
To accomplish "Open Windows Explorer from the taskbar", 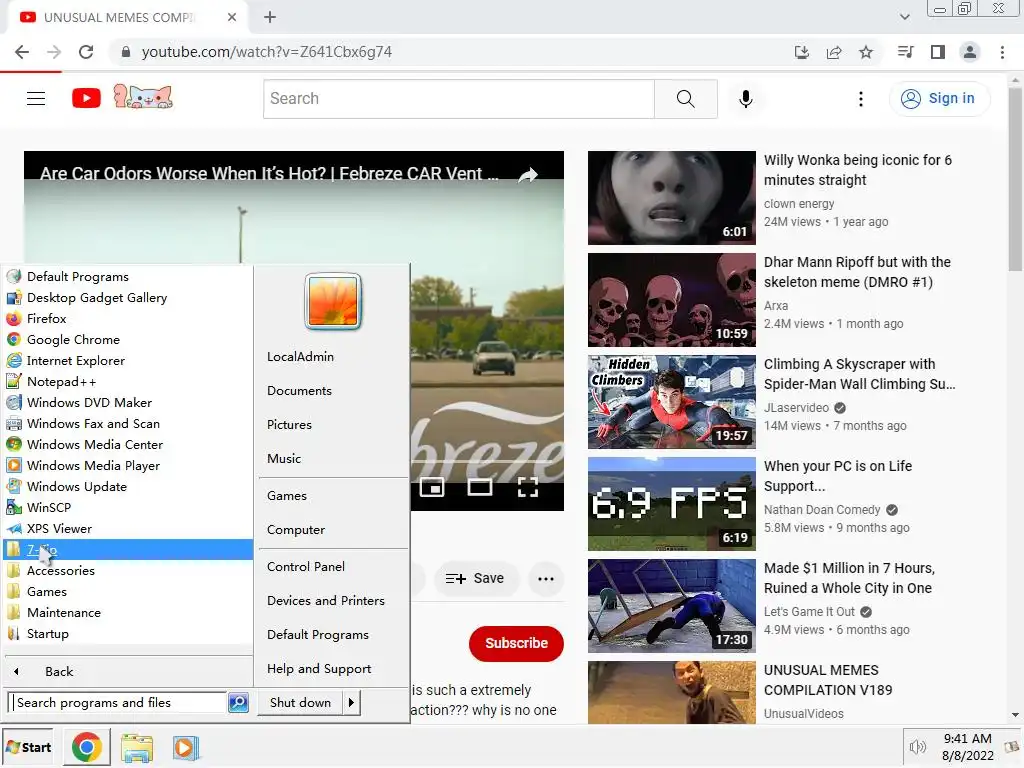I will pos(136,747).
